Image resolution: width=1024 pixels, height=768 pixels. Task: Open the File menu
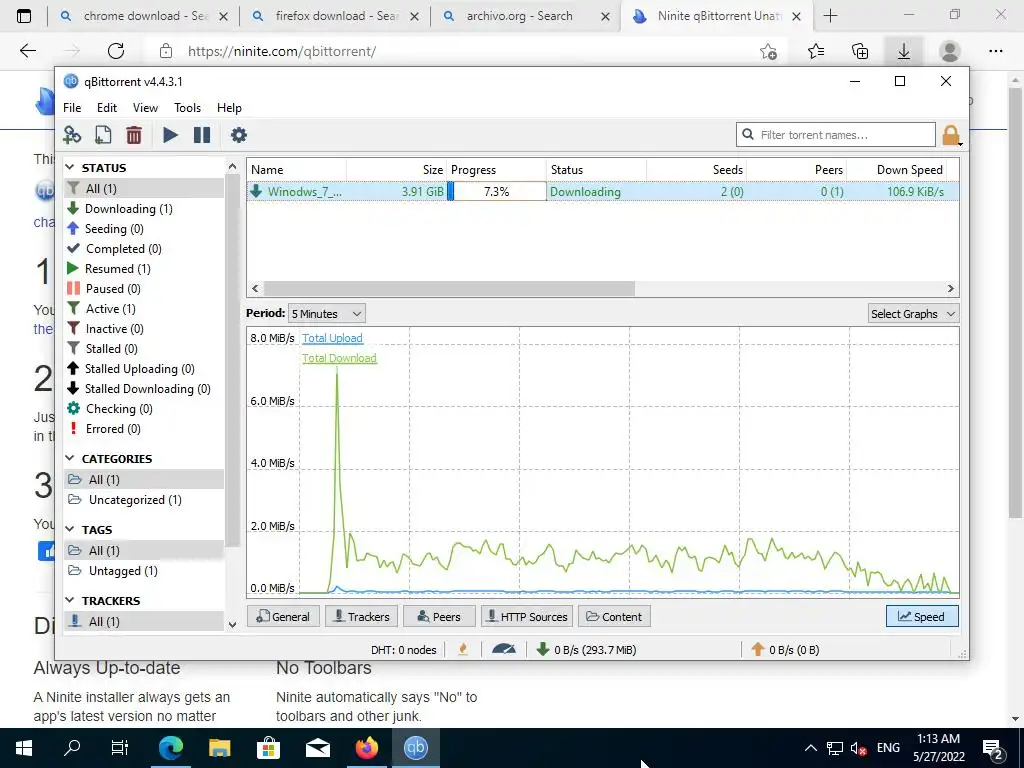coord(72,108)
